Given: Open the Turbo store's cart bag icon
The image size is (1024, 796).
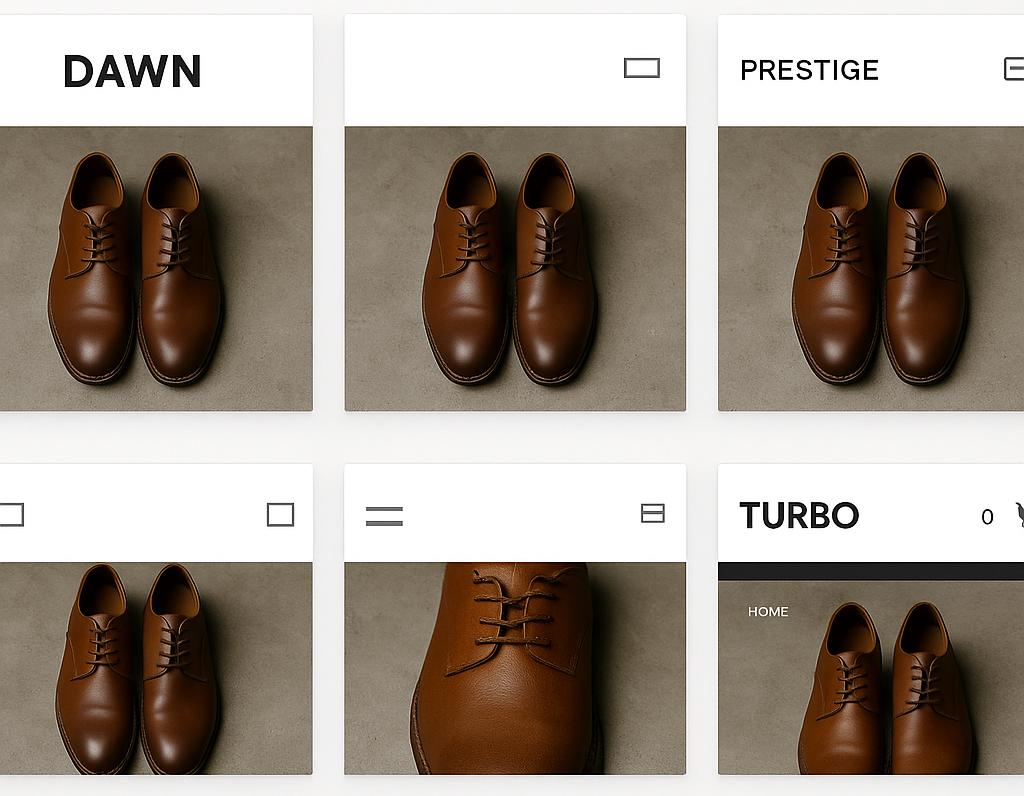Looking at the screenshot, I should click(1017, 516).
